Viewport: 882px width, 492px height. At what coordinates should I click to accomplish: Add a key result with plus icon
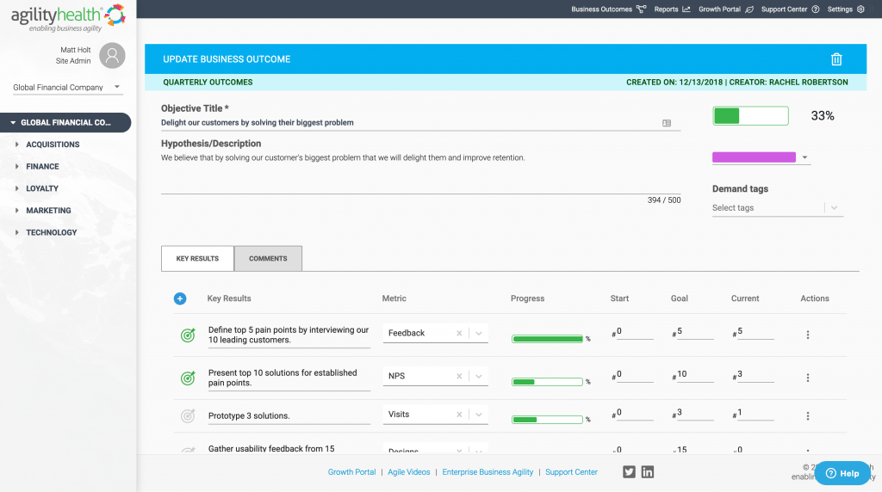[180, 299]
